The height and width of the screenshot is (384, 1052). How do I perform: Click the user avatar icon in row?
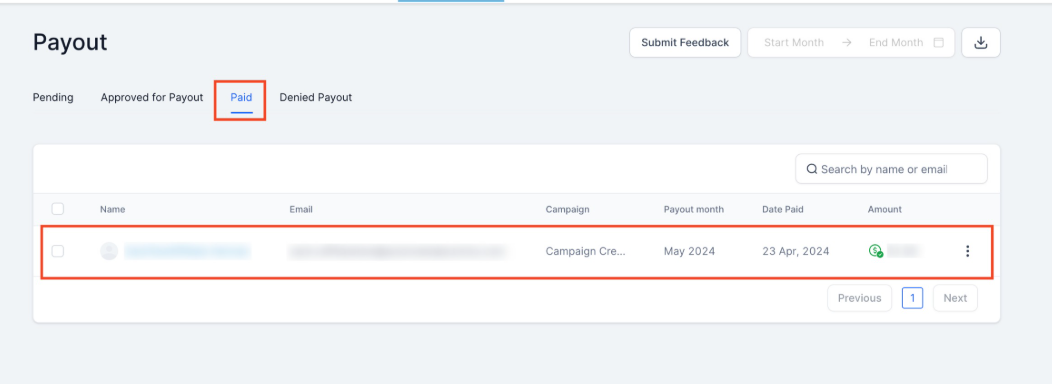pos(109,251)
